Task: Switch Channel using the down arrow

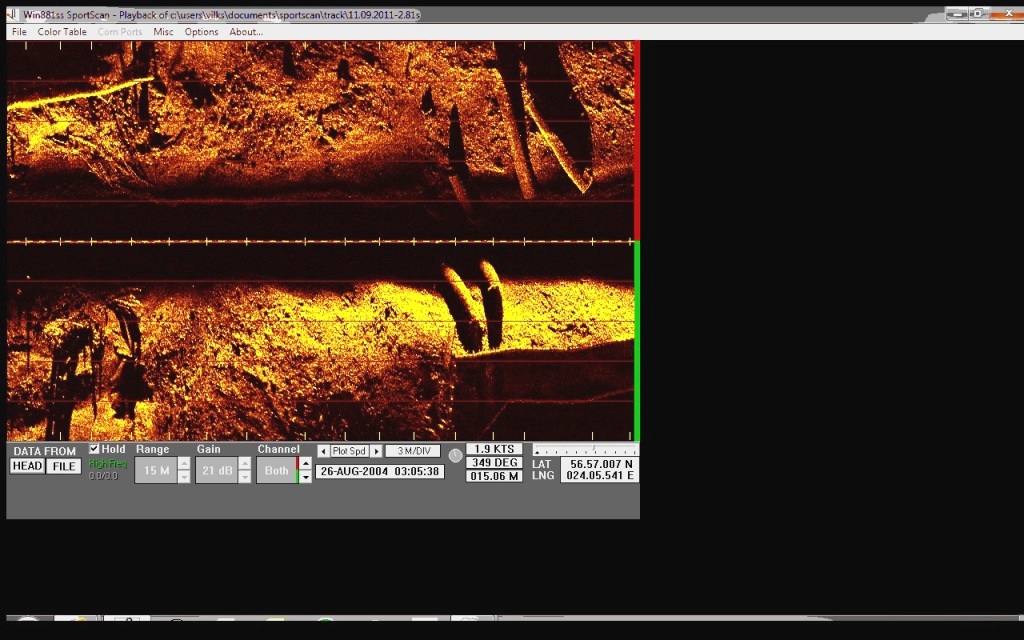Action: (304, 477)
